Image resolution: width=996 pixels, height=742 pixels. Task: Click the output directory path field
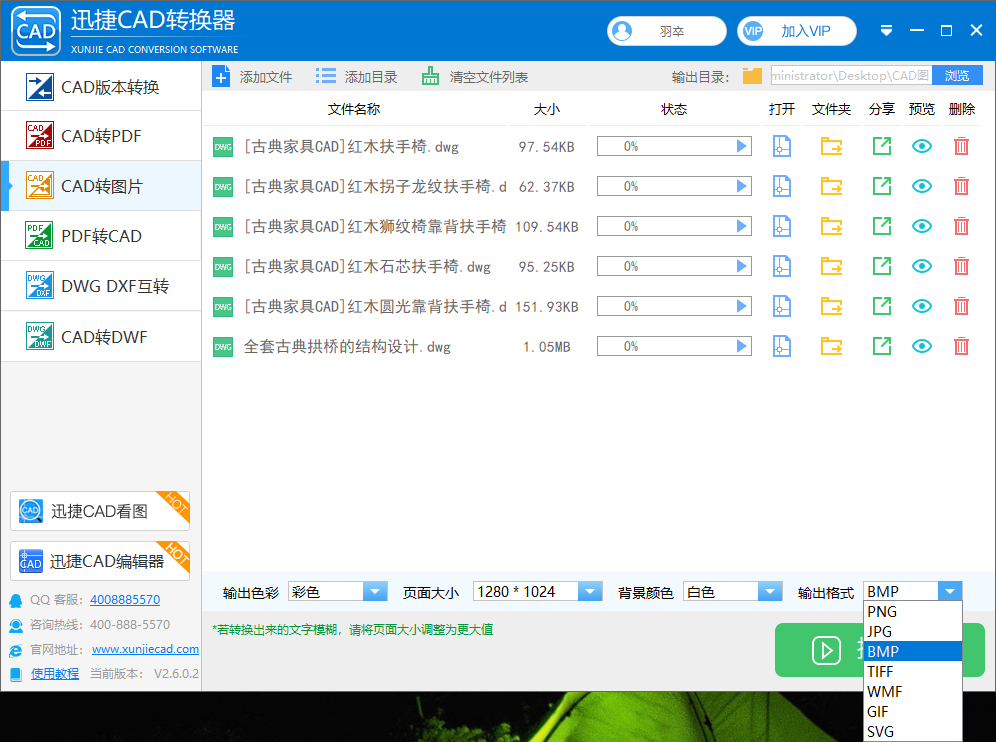click(x=851, y=76)
